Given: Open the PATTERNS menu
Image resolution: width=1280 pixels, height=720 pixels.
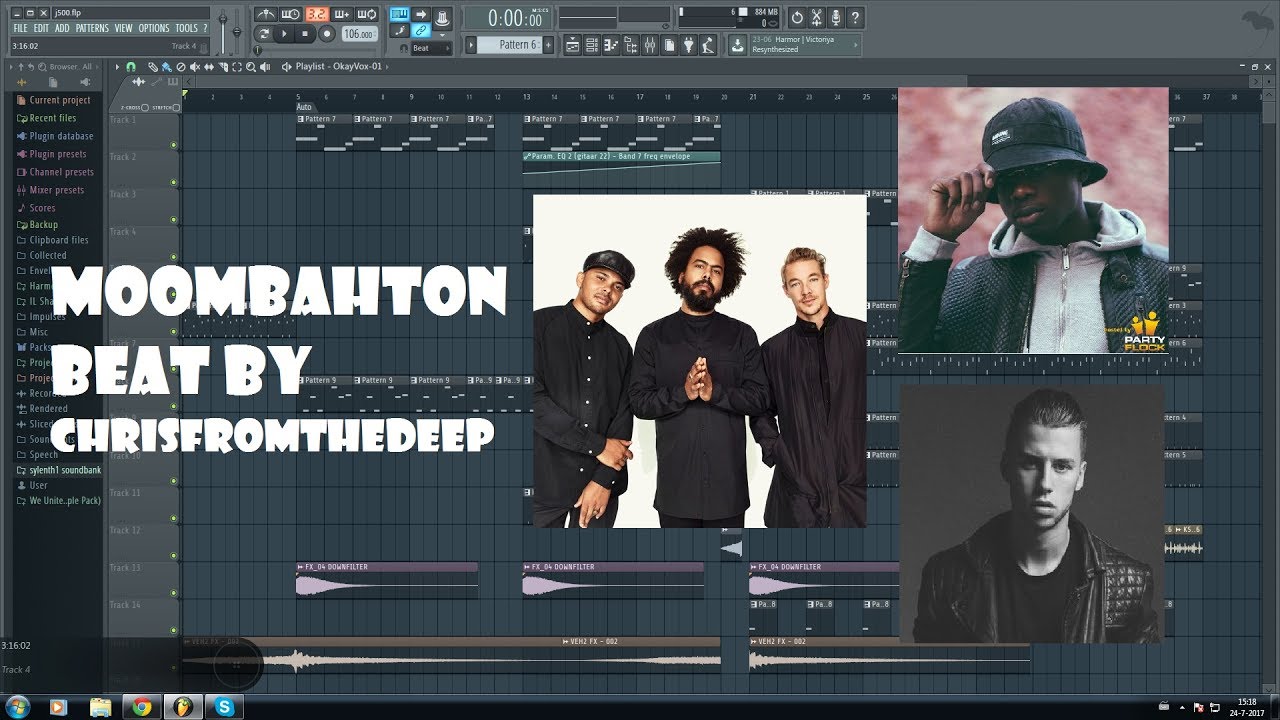Looking at the screenshot, I should (92, 28).
